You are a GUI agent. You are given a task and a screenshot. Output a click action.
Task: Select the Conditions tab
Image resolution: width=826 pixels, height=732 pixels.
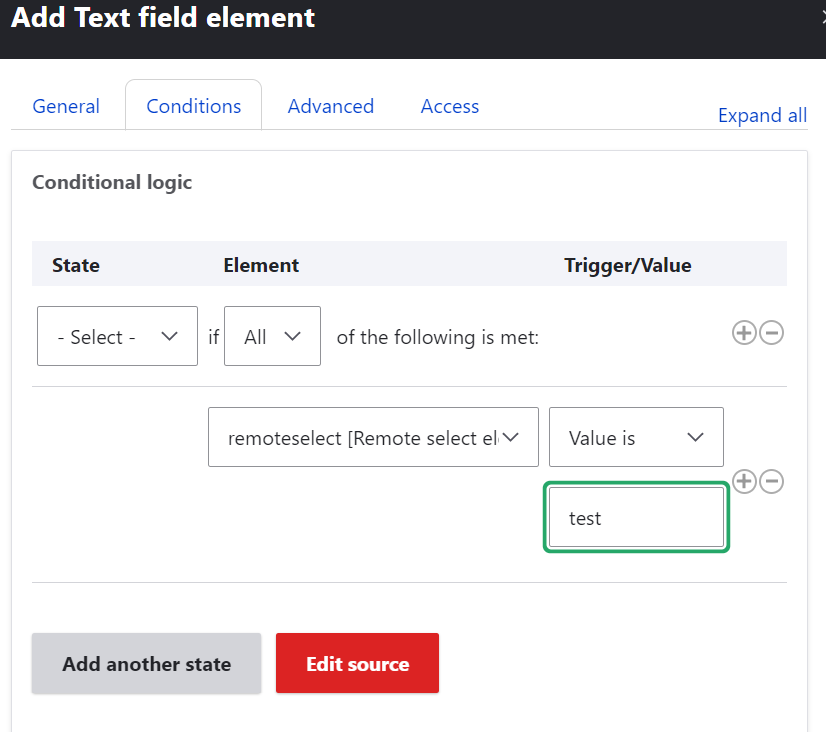[193, 106]
